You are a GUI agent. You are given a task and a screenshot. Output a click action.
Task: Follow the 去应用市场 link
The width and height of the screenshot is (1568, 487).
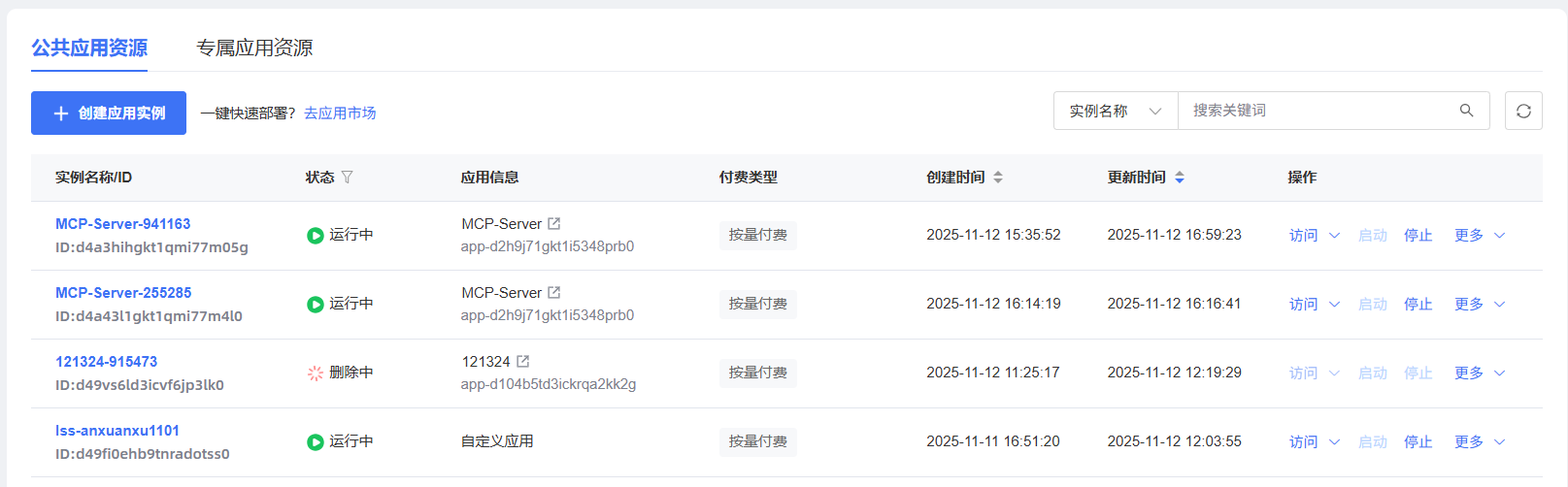point(340,114)
